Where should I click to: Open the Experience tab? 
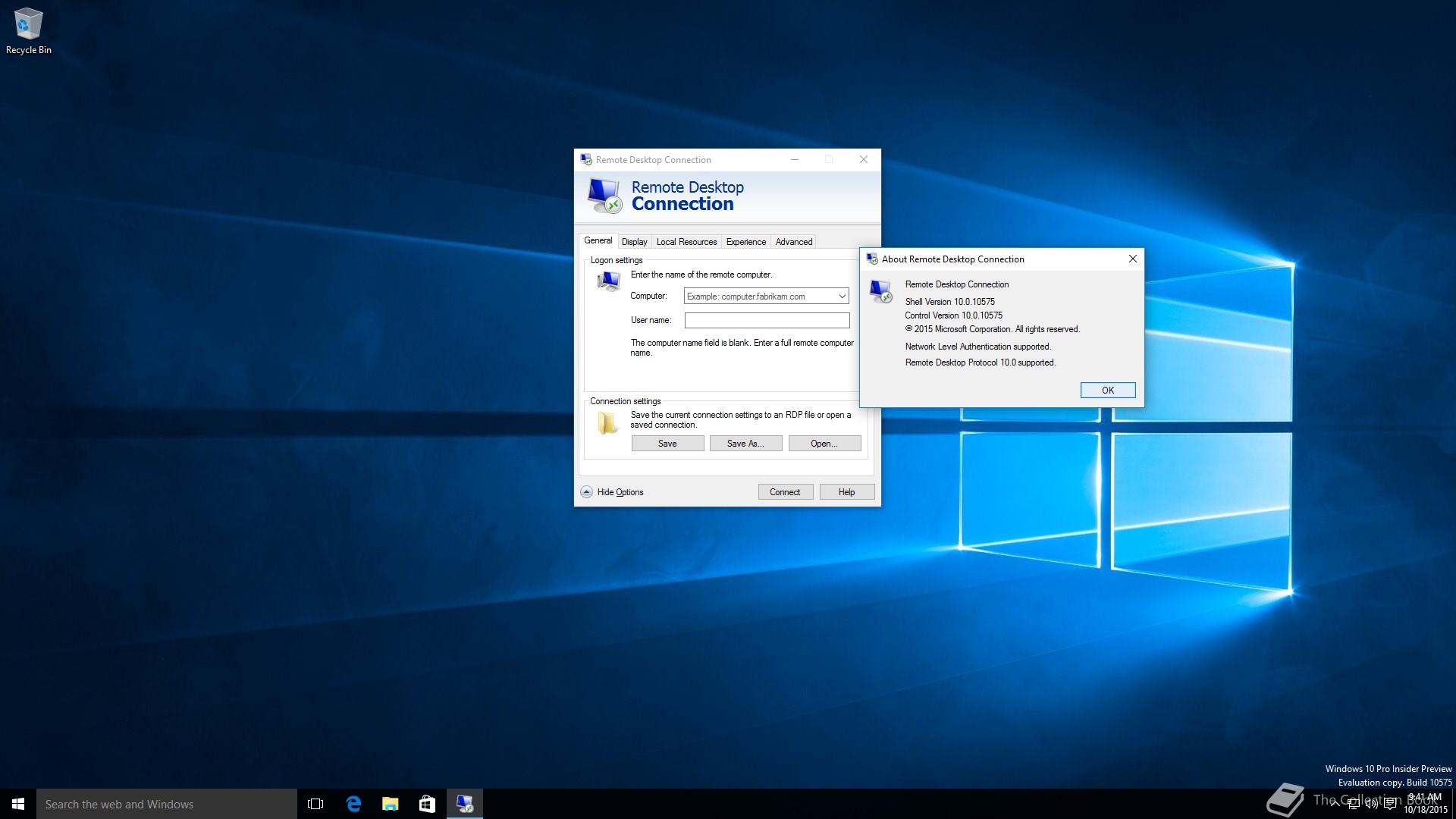click(x=745, y=242)
